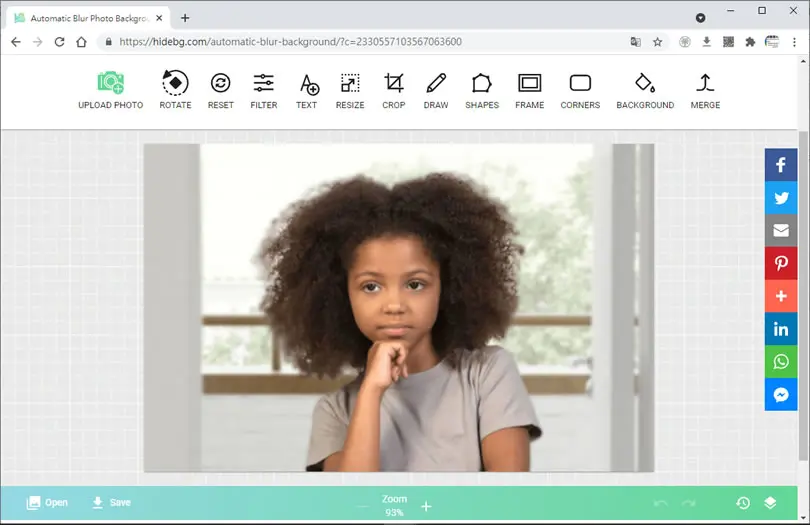The width and height of the screenshot is (810, 525).
Task: Select the Frame tool
Action: tap(529, 83)
